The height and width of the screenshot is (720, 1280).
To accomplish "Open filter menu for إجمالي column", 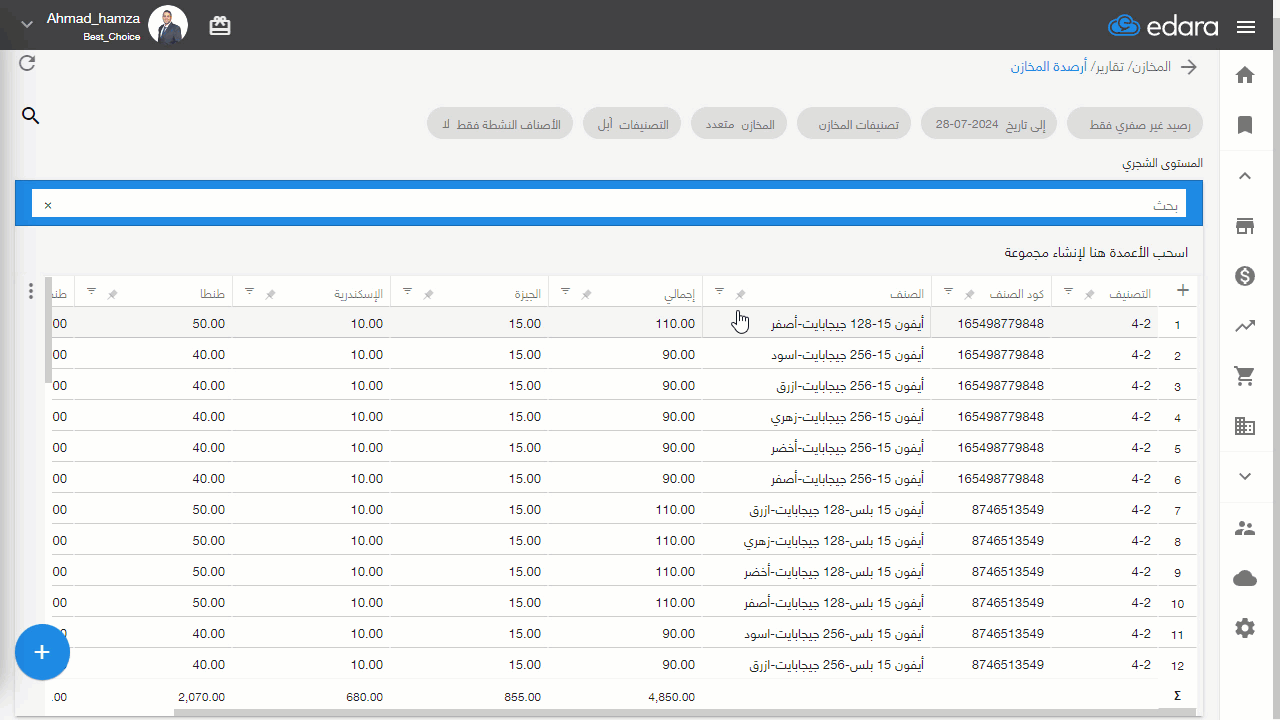I will click(565, 291).
